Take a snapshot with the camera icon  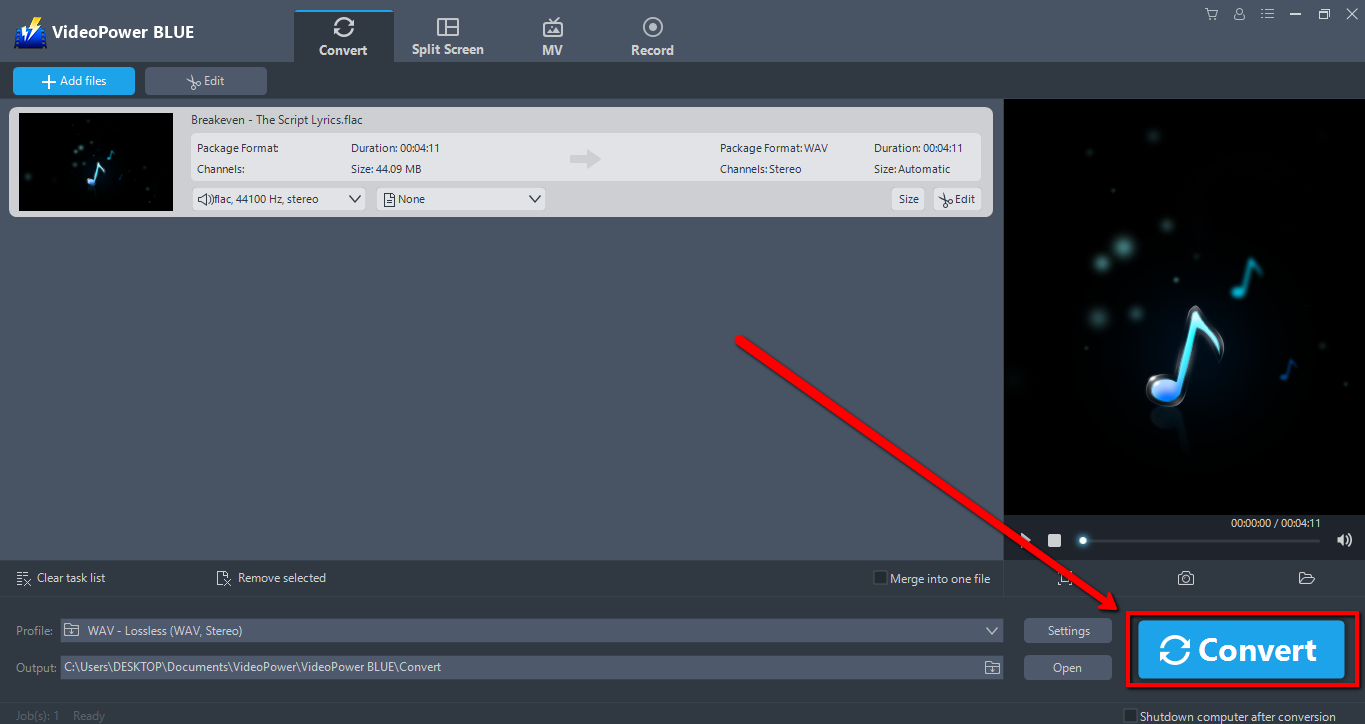point(1185,577)
